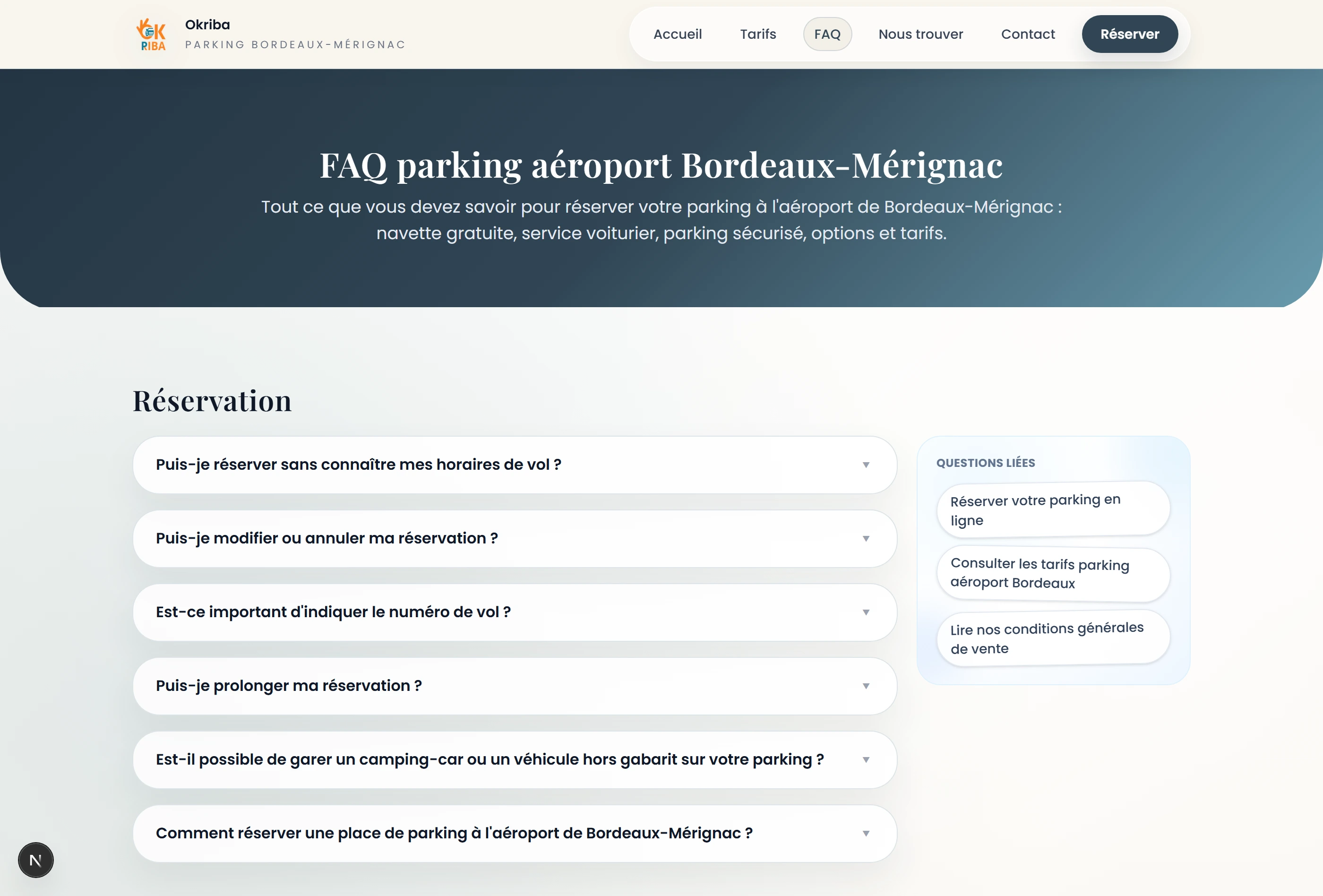Click the hero subtitle starting Tout ce que vous devez savoir

tap(661, 220)
